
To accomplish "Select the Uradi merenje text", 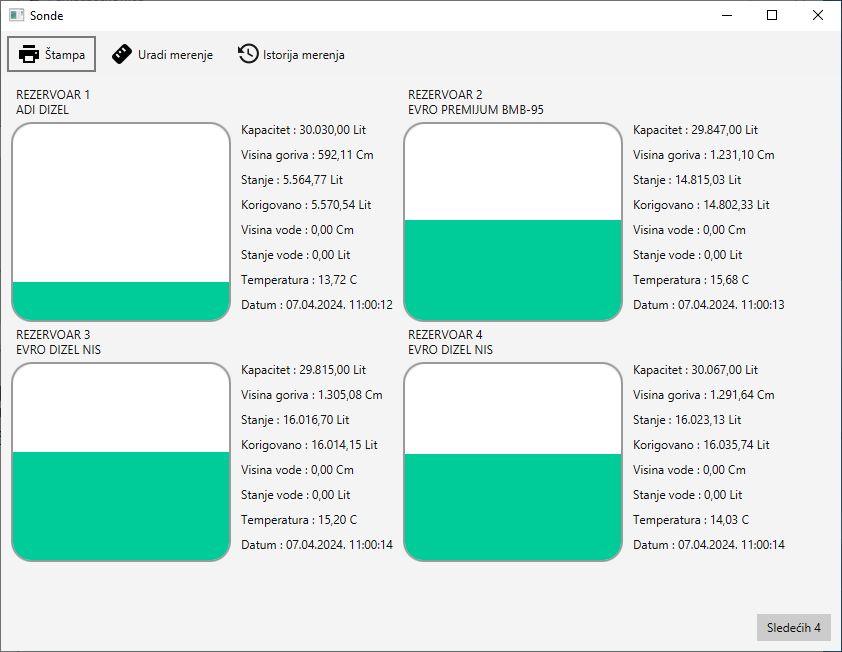I will [175, 55].
